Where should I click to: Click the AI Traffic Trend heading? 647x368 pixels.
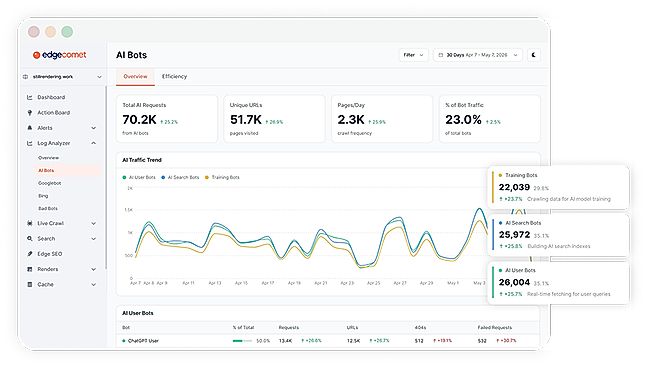(x=142, y=160)
